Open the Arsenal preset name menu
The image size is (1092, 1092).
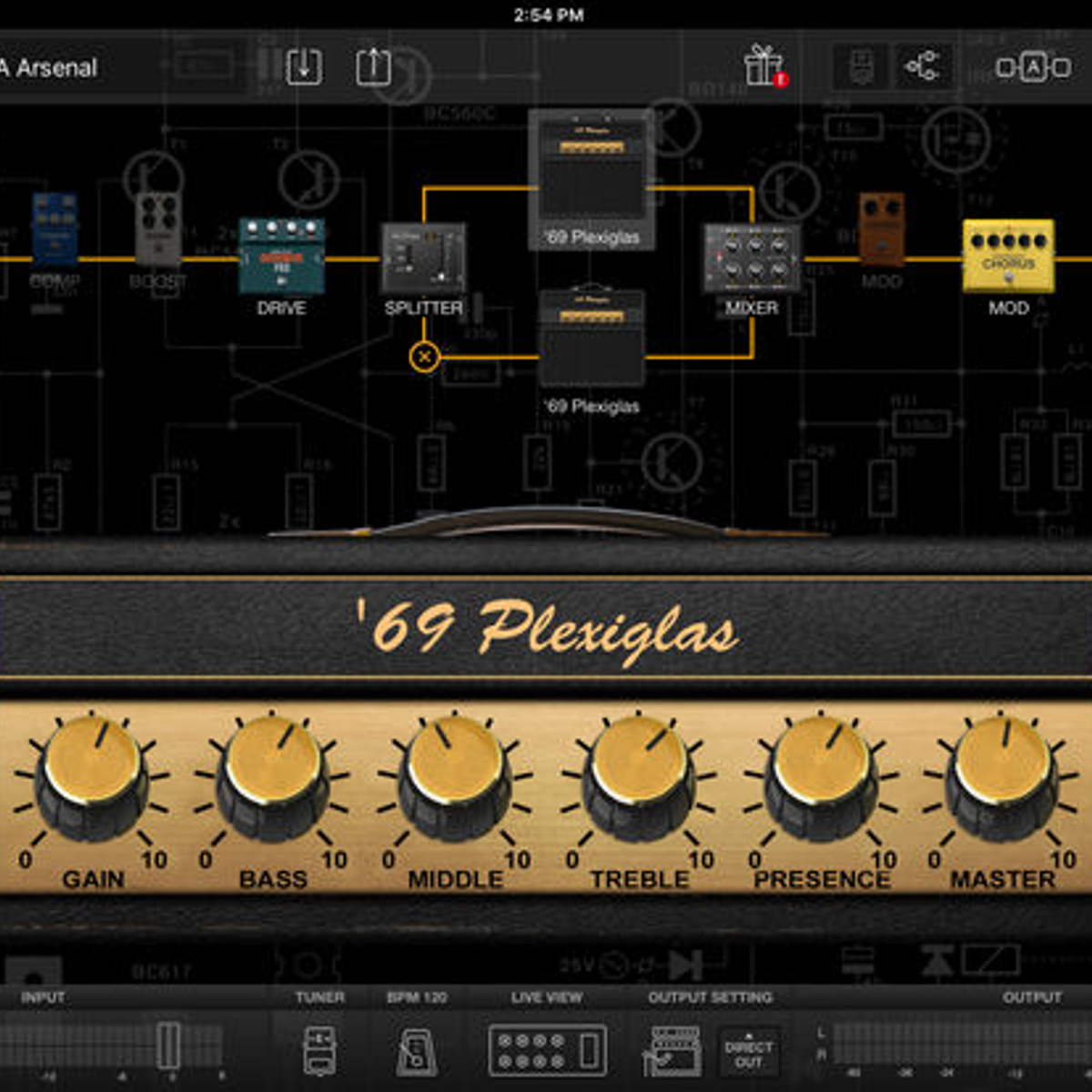[50, 68]
